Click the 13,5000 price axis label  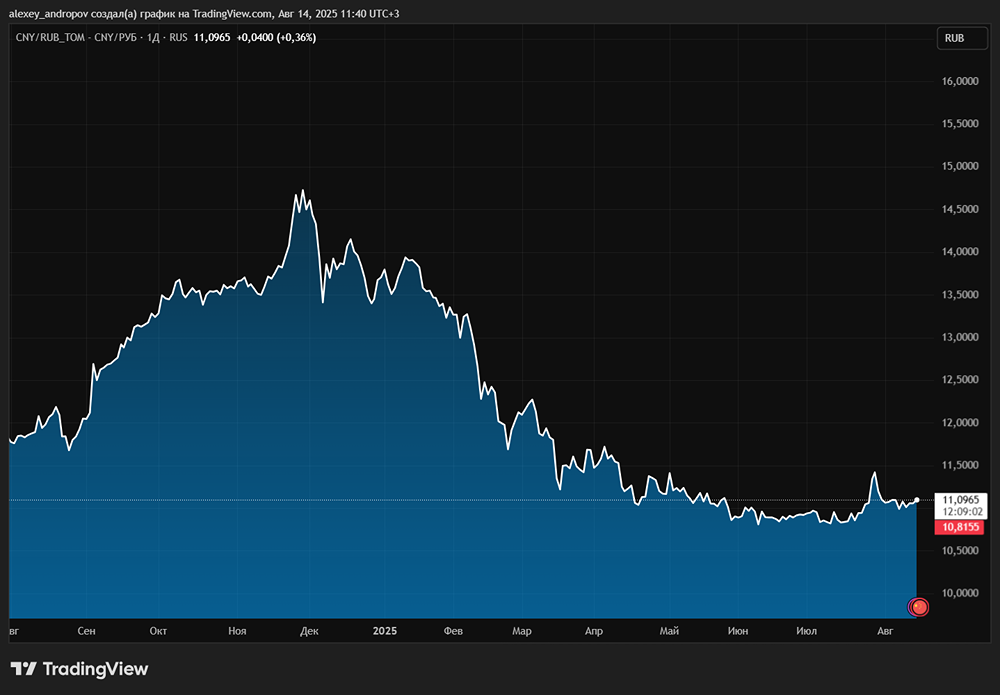coord(960,295)
